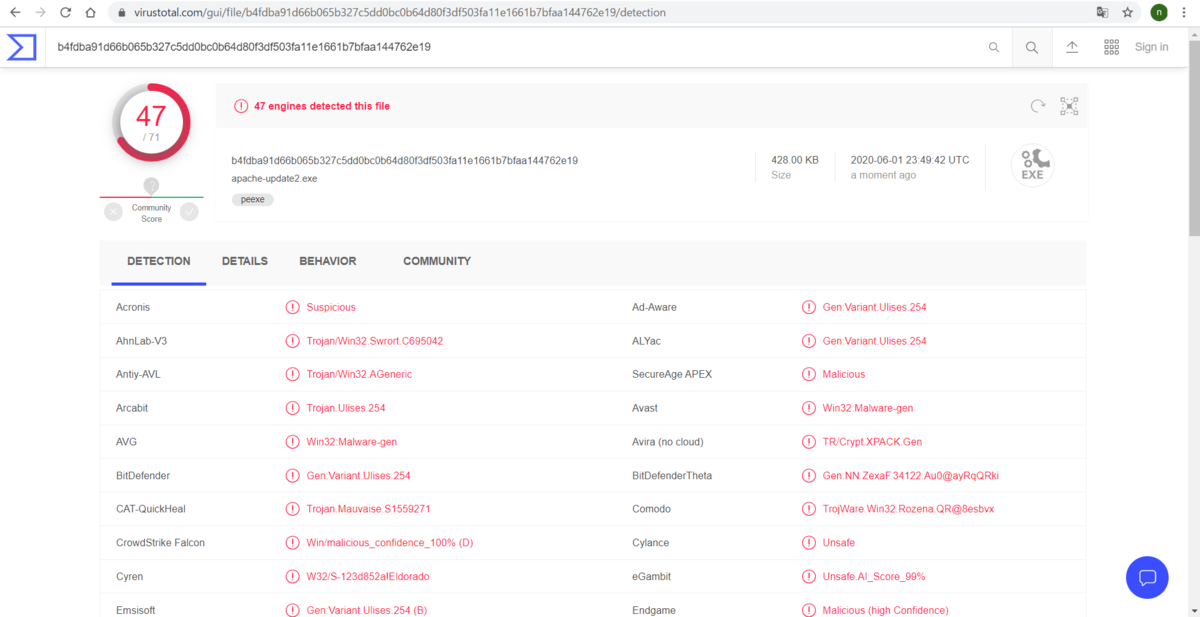The image size is (1200, 617).
Task: Click AVG Win32:Malware-gen result
Action: (x=352, y=442)
